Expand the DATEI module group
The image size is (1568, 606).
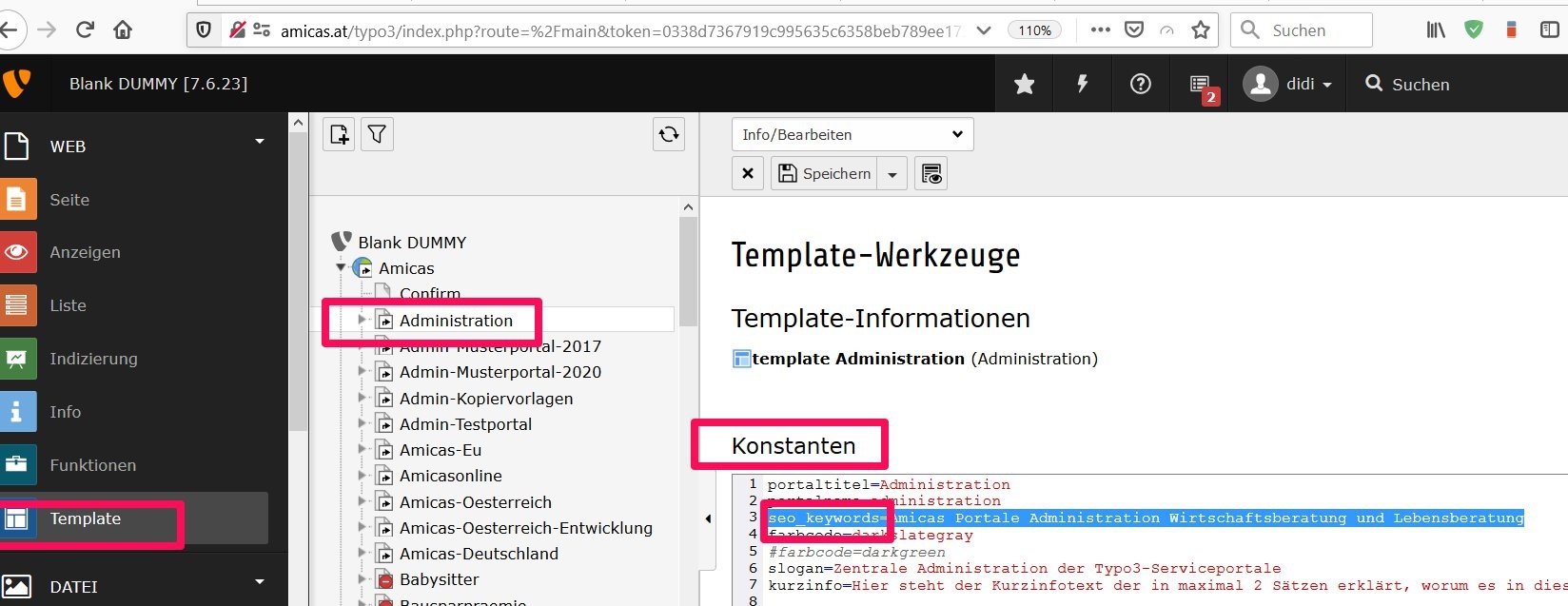tap(259, 582)
